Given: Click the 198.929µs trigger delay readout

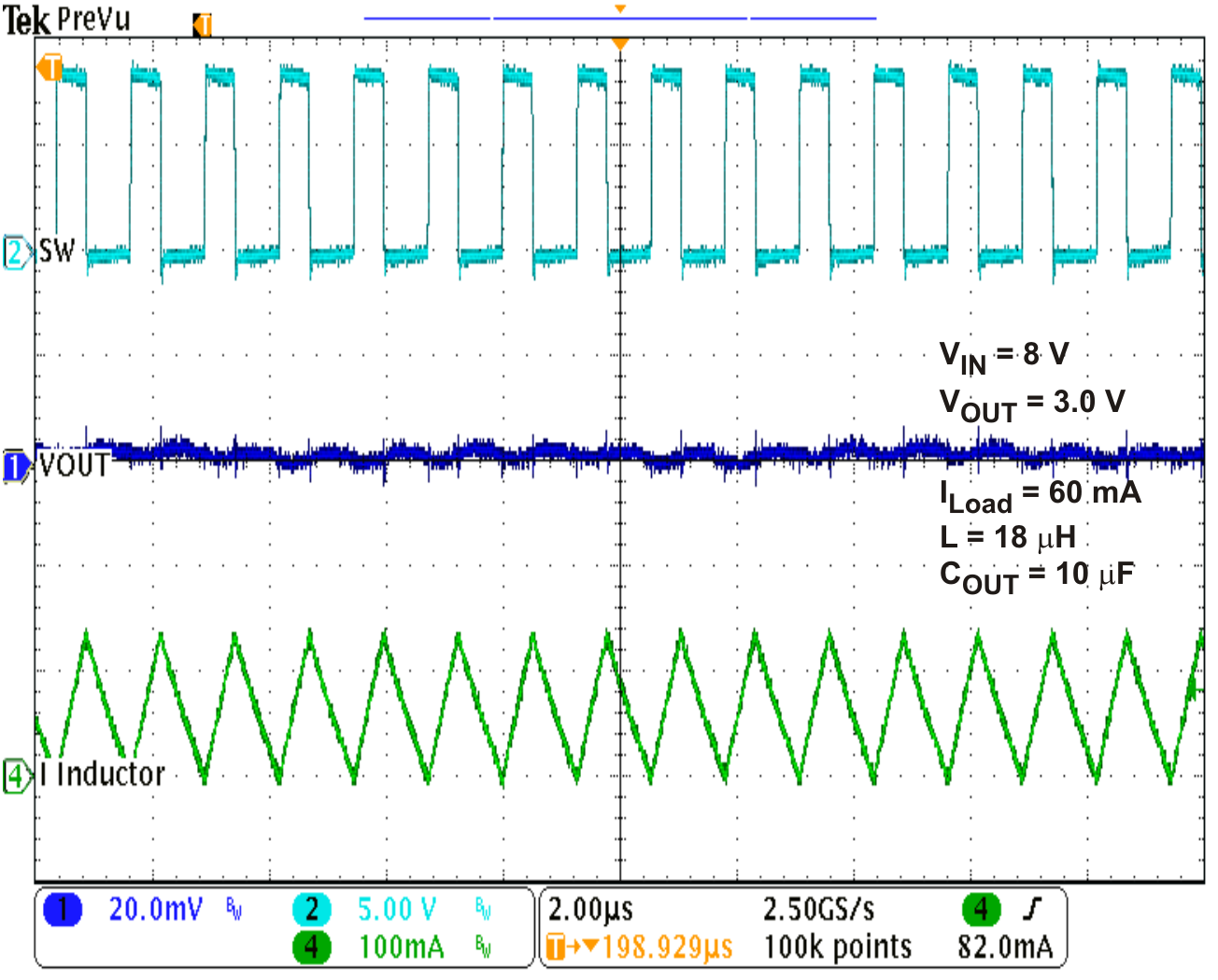Looking at the screenshot, I should click(x=667, y=947).
